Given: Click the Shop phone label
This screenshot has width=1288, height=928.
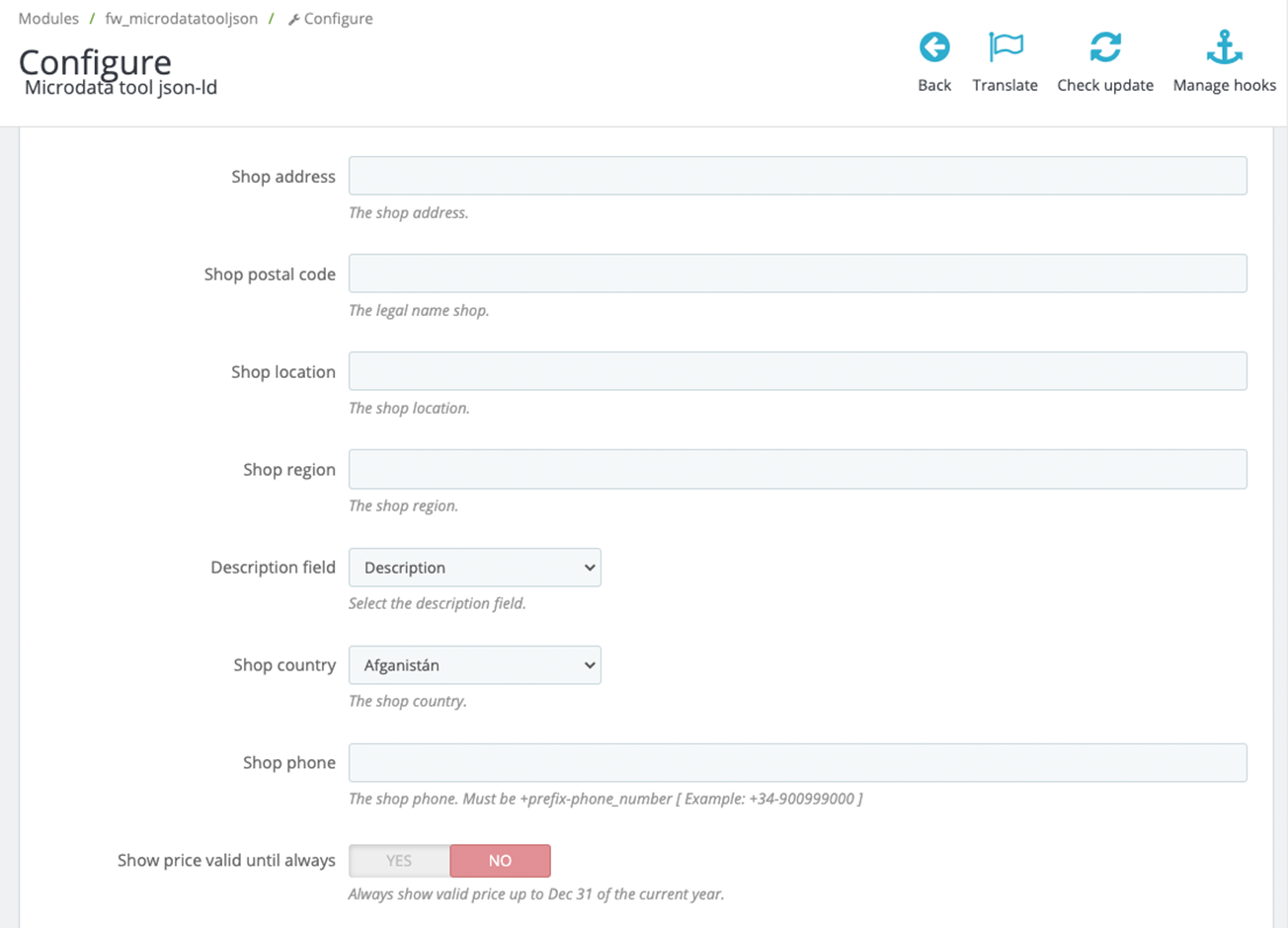Looking at the screenshot, I should (289, 763).
